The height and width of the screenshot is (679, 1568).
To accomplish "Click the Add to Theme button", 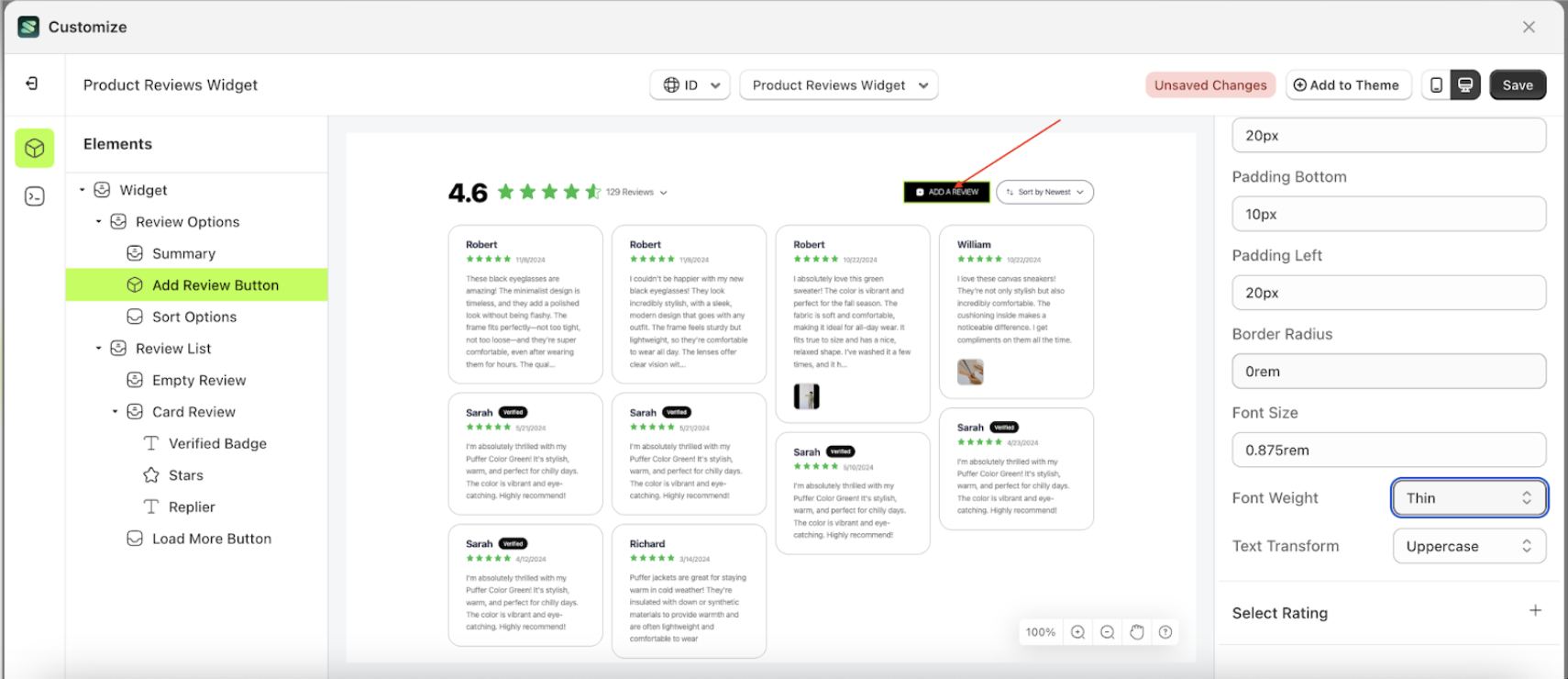I will point(1347,85).
